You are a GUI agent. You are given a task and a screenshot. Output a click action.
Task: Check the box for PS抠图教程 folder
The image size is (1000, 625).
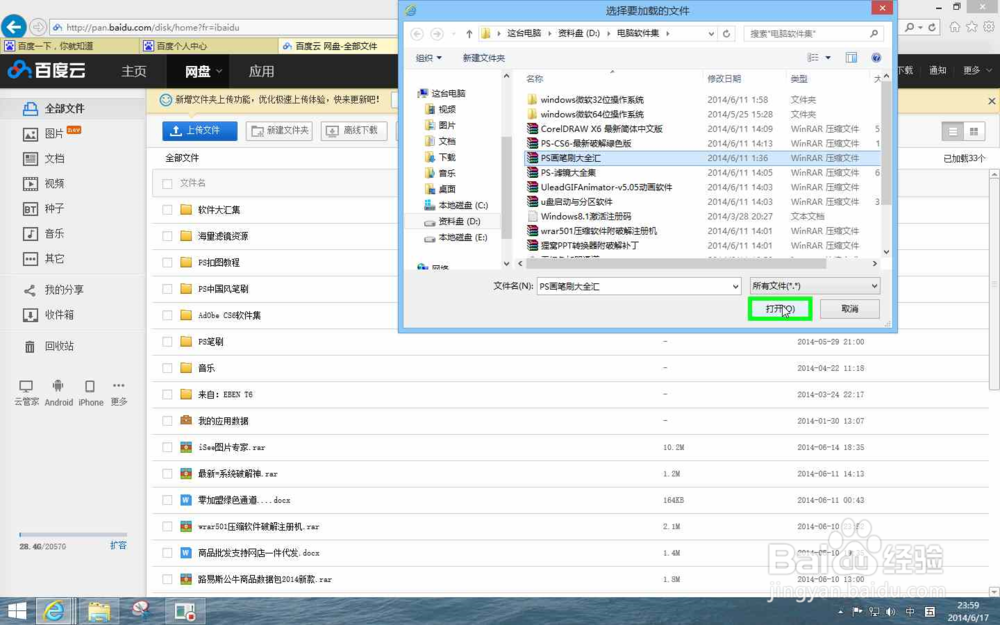pyautogui.click(x=167, y=263)
